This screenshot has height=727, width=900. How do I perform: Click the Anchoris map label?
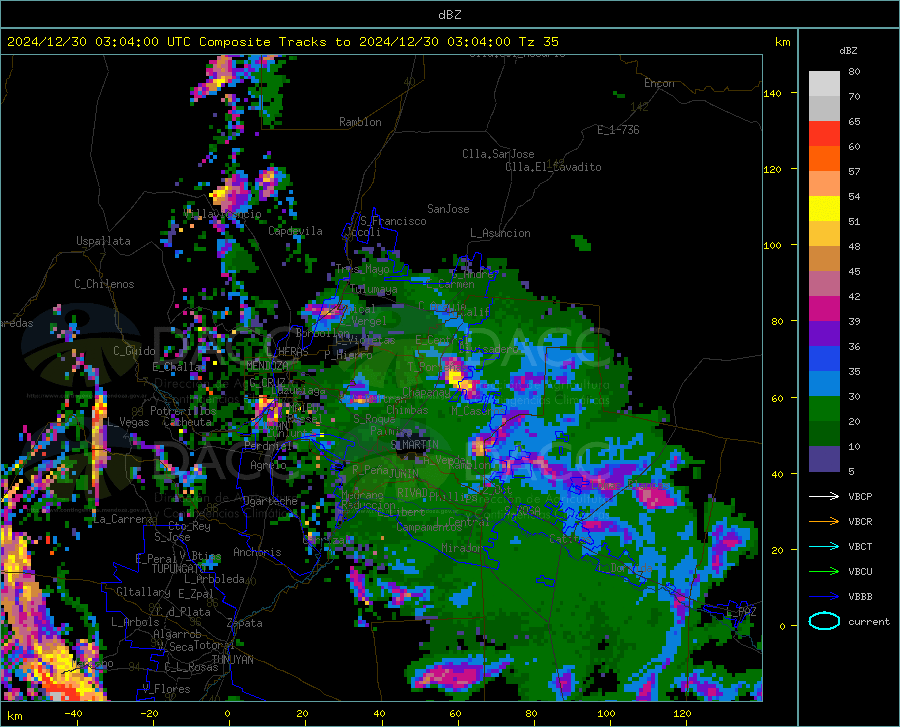point(257,552)
